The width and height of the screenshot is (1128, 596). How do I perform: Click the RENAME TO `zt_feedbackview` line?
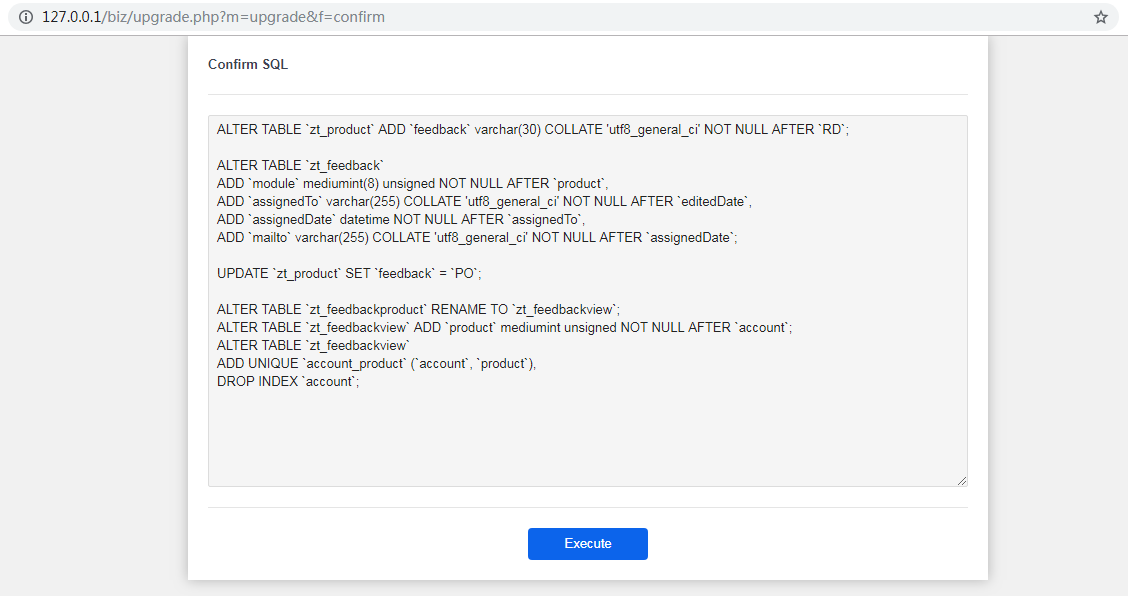[418, 310]
